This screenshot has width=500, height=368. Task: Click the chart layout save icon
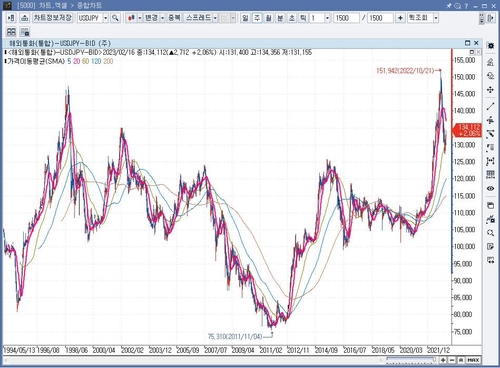click(x=25, y=32)
